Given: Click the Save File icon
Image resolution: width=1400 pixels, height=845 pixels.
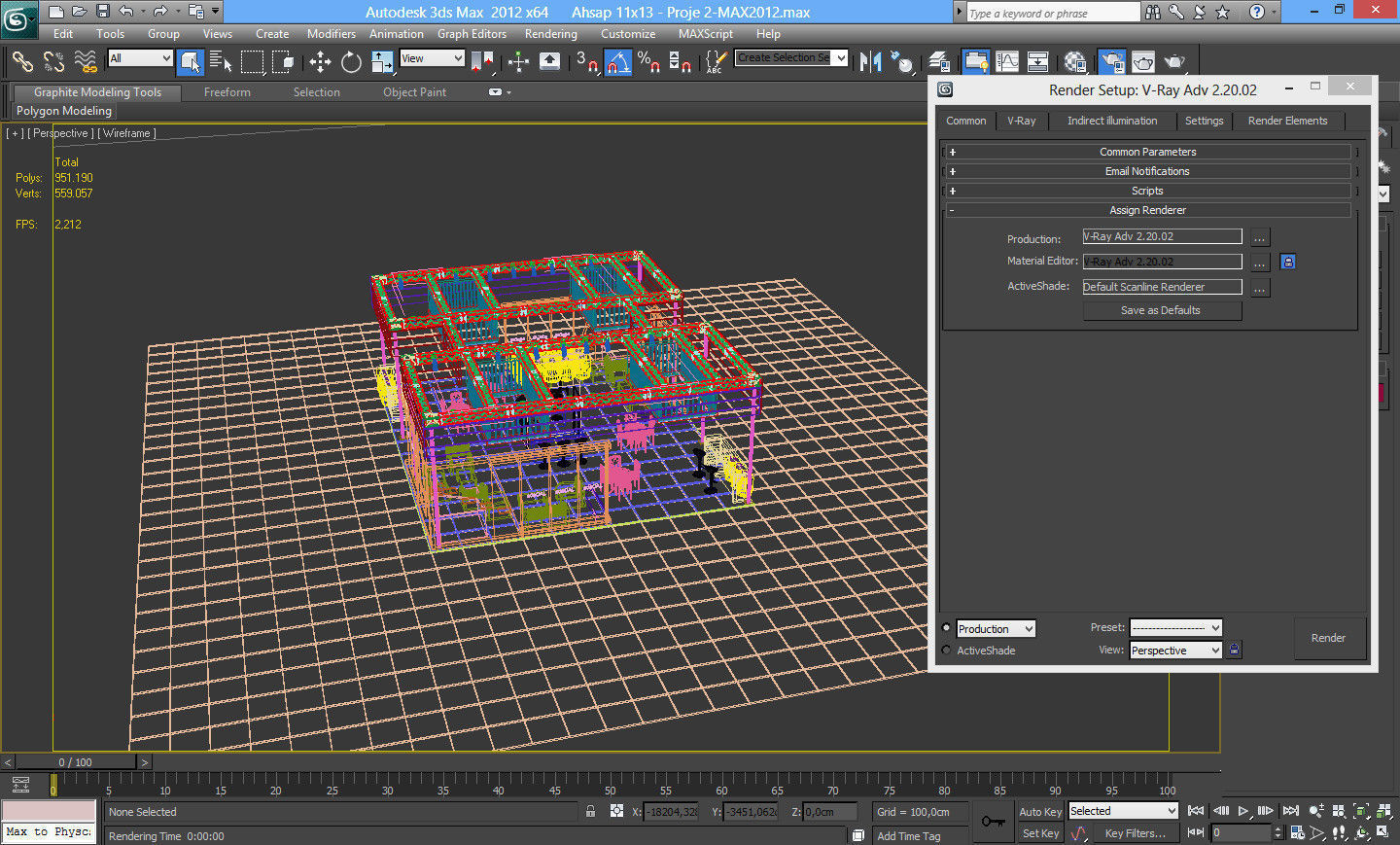Looking at the screenshot, I should point(103,12).
